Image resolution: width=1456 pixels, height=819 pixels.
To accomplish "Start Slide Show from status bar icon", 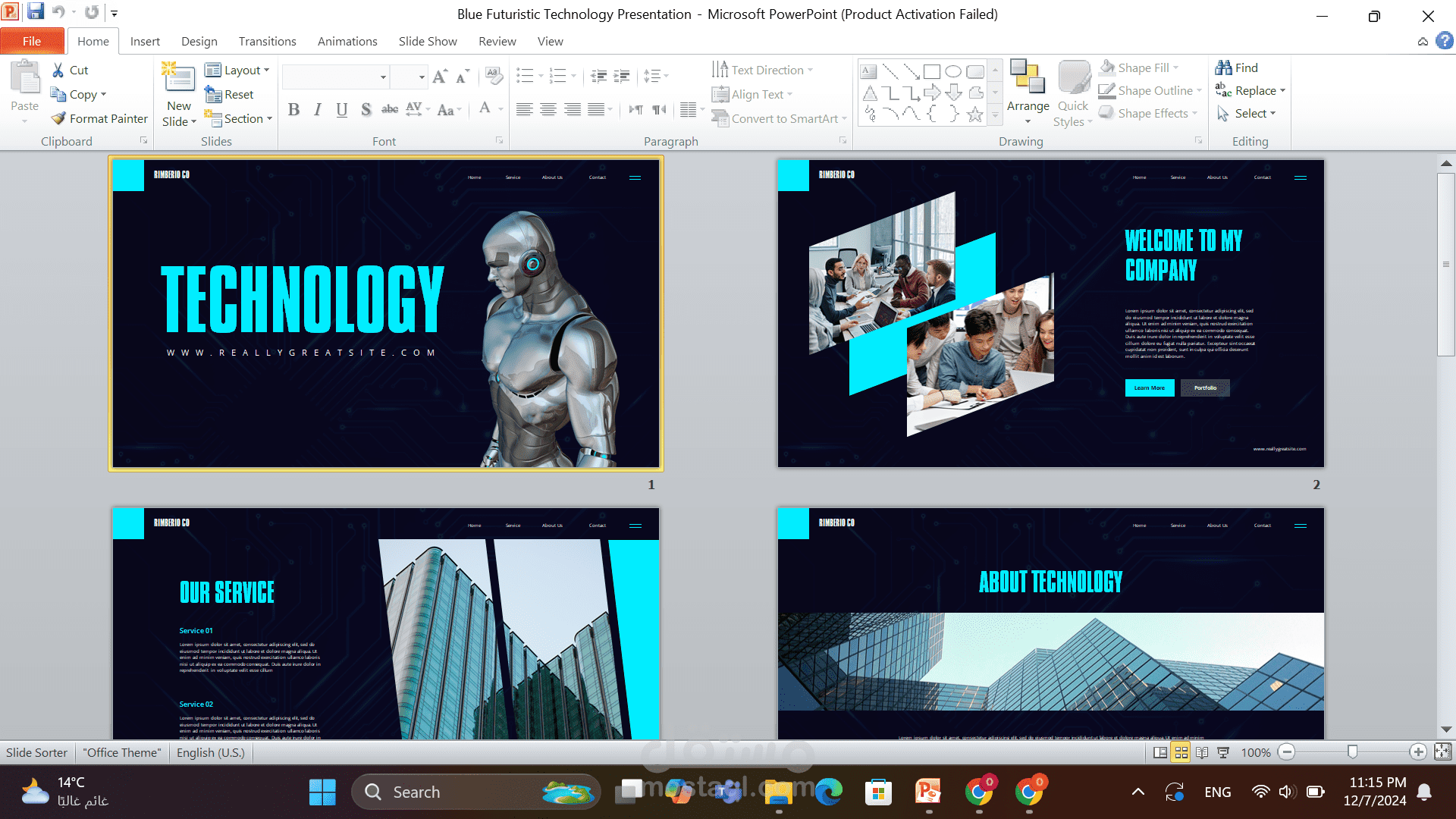I will click(x=1223, y=752).
